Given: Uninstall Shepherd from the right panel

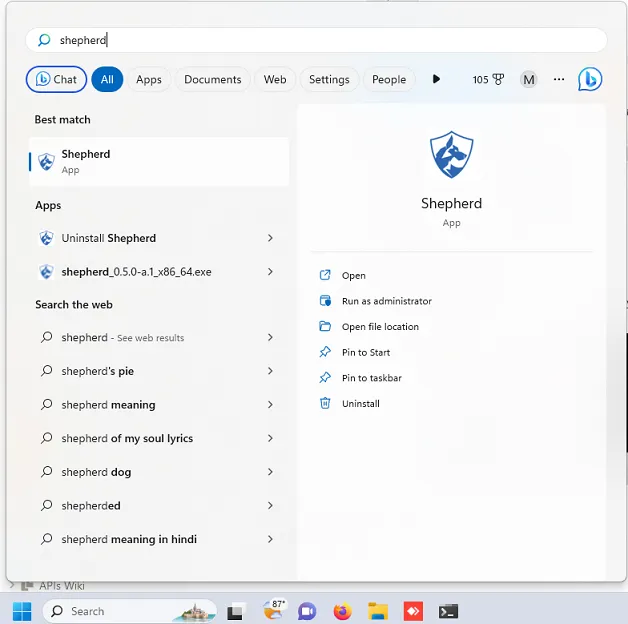Looking at the screenshot, I should [x=349, y=403].
